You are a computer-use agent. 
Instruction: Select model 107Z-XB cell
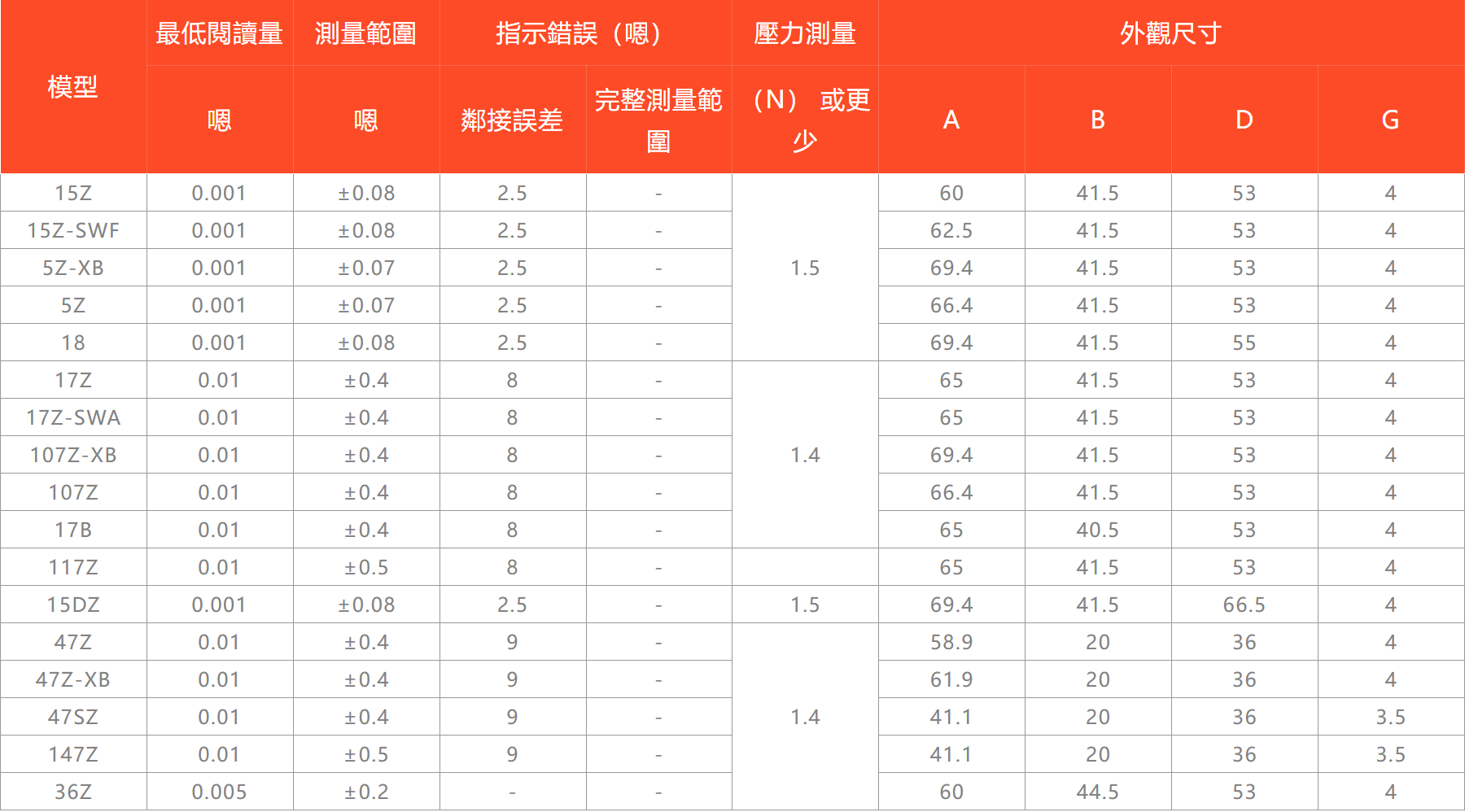pos(73,455)
